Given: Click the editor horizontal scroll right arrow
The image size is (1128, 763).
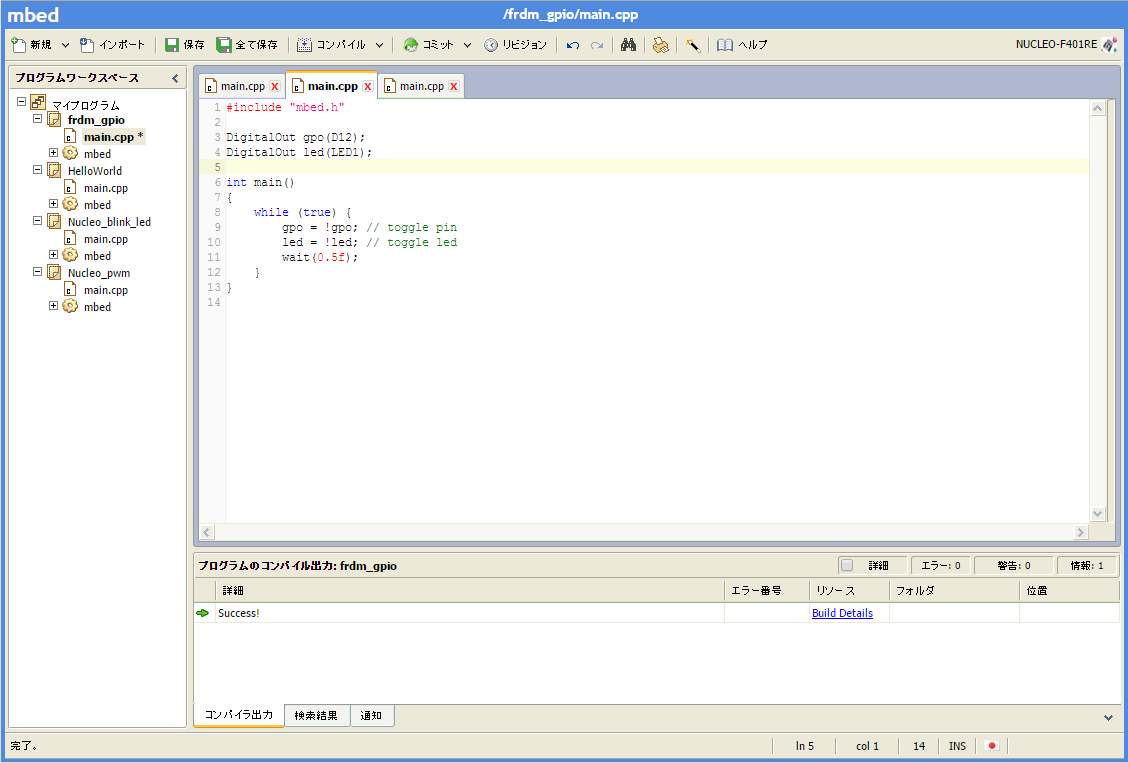Looking at the screenshot, I should click(x=1081, y=531).
